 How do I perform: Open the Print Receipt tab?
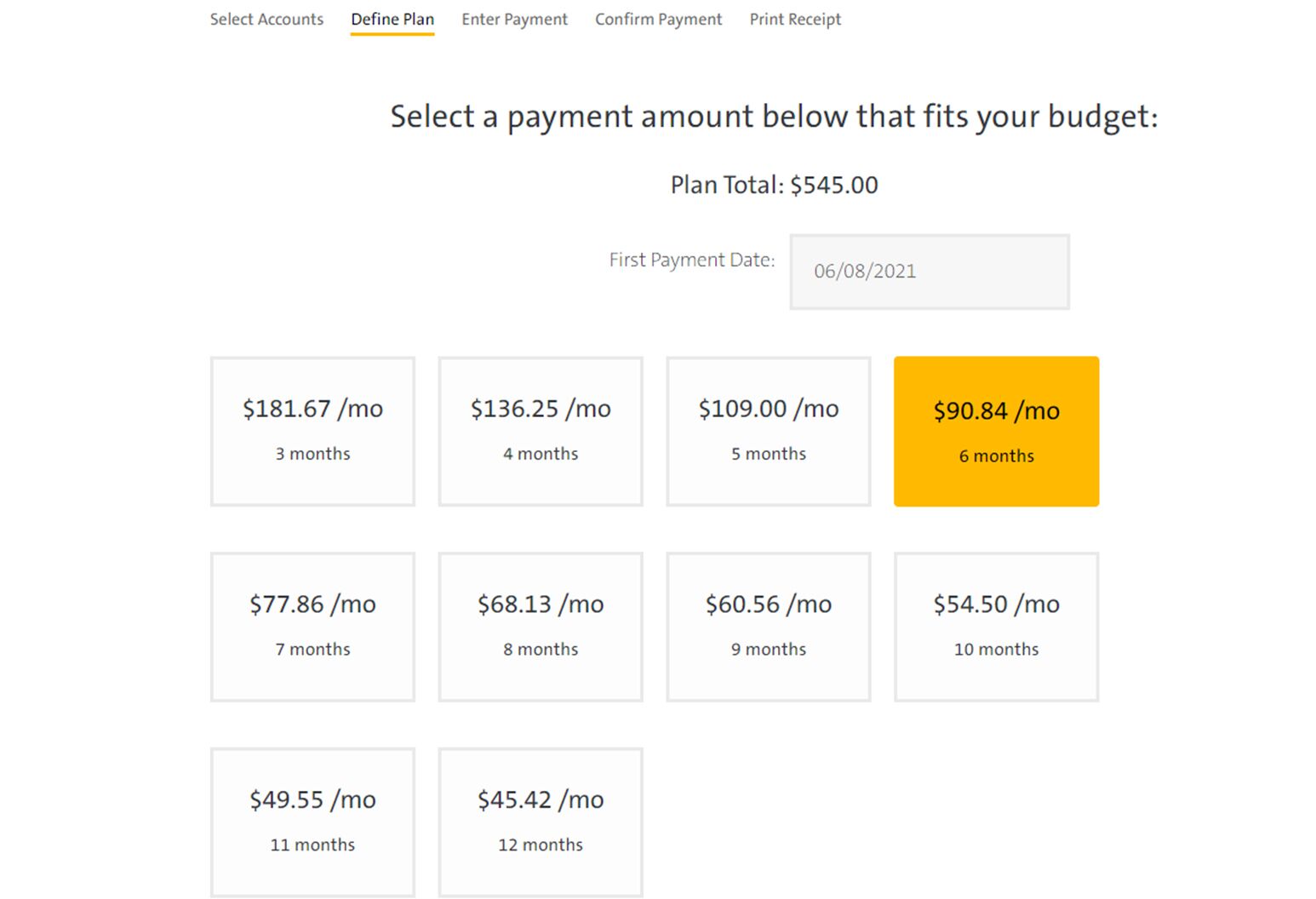point(795,20)
